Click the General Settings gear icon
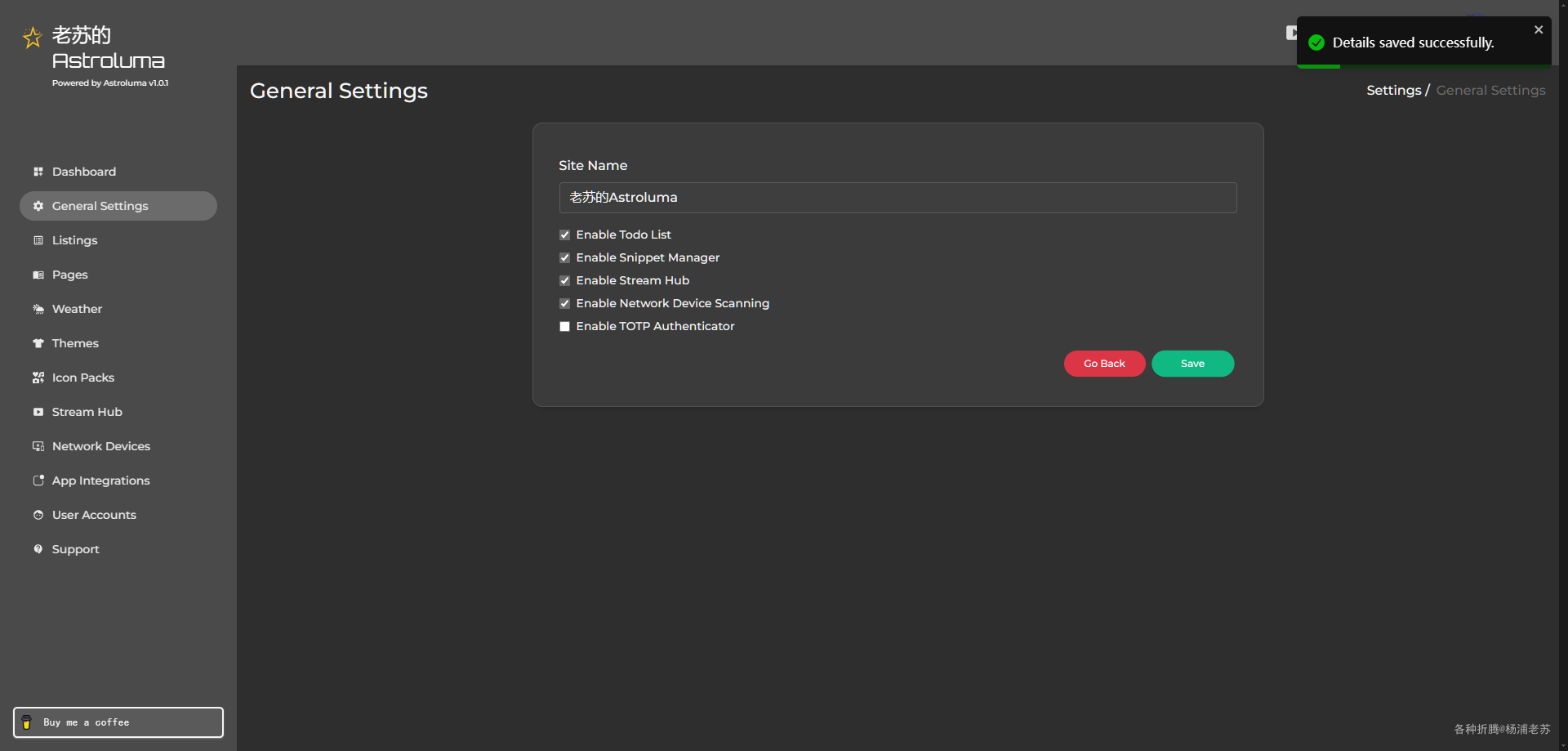The width and height of the screenshot is (1568, 751). (38, 206)
